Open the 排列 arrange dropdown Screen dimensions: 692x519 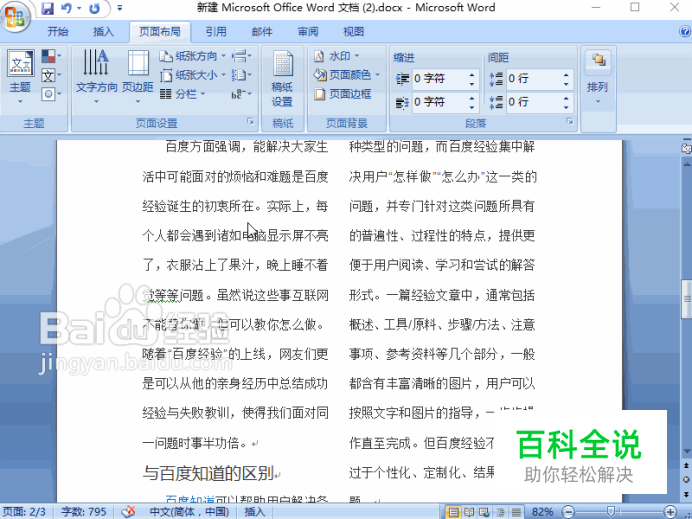(598, 78)
